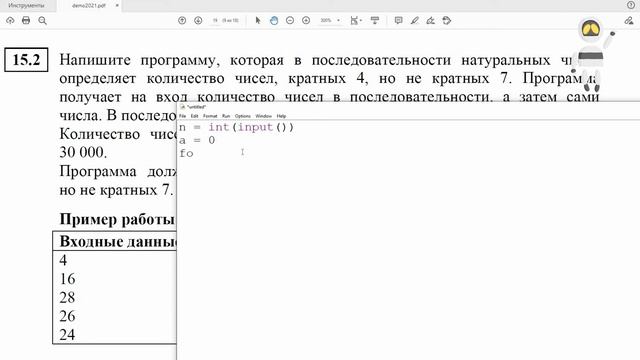Screen dimensions: 640x360
Task: Click the table cell with value 28
Action: coord(67,298)
